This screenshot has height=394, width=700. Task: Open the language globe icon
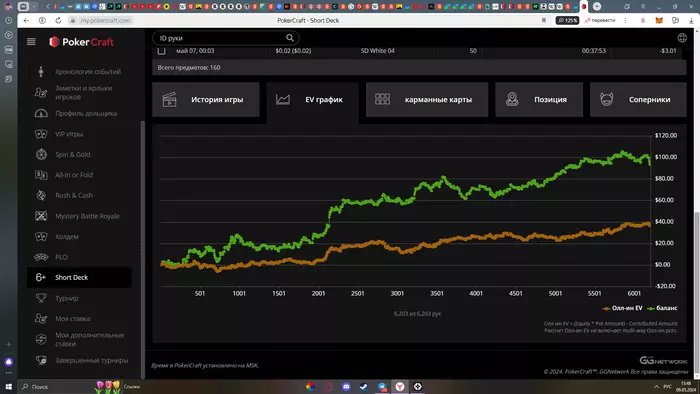(682, 38)
